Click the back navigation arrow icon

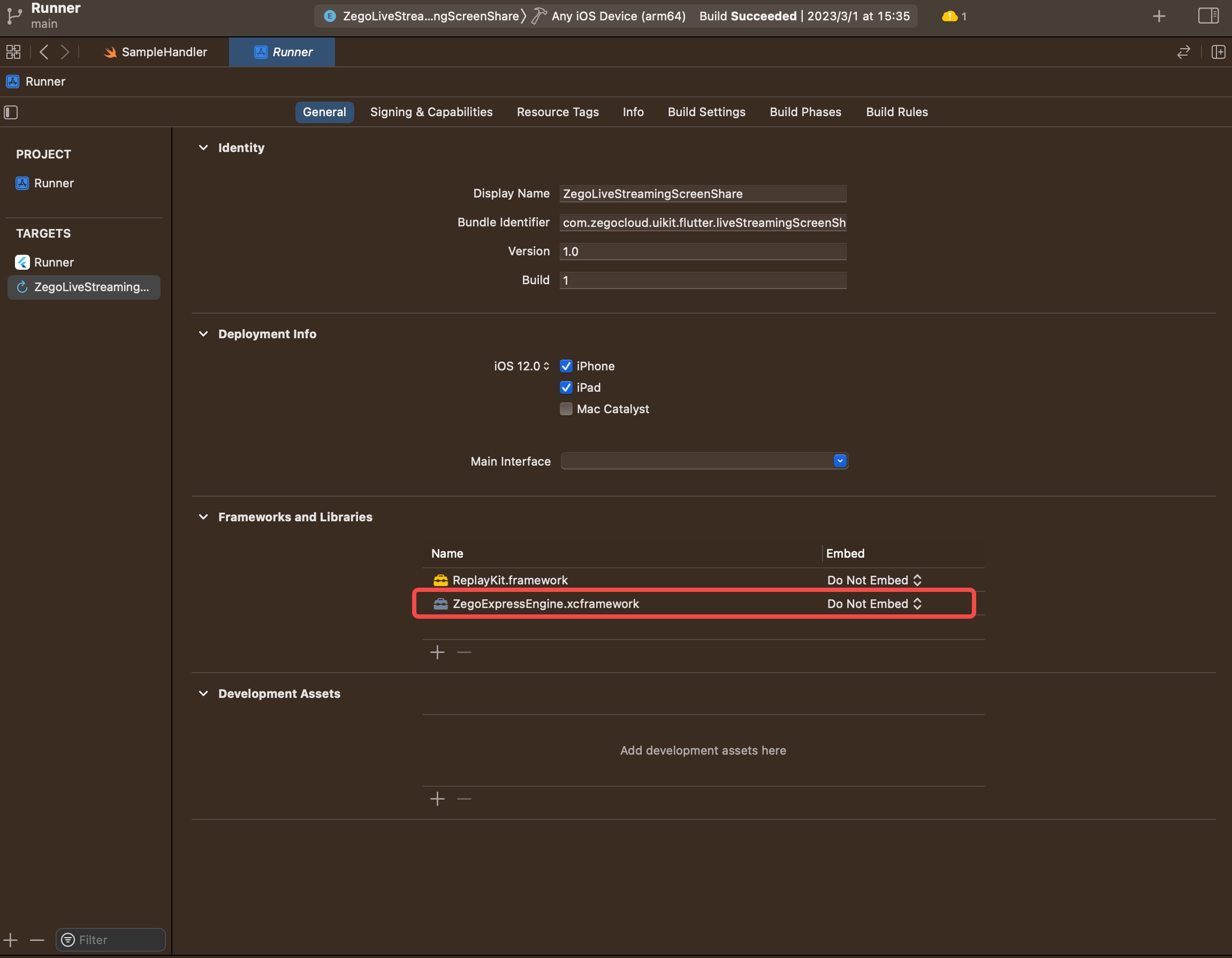pos(45,52)
